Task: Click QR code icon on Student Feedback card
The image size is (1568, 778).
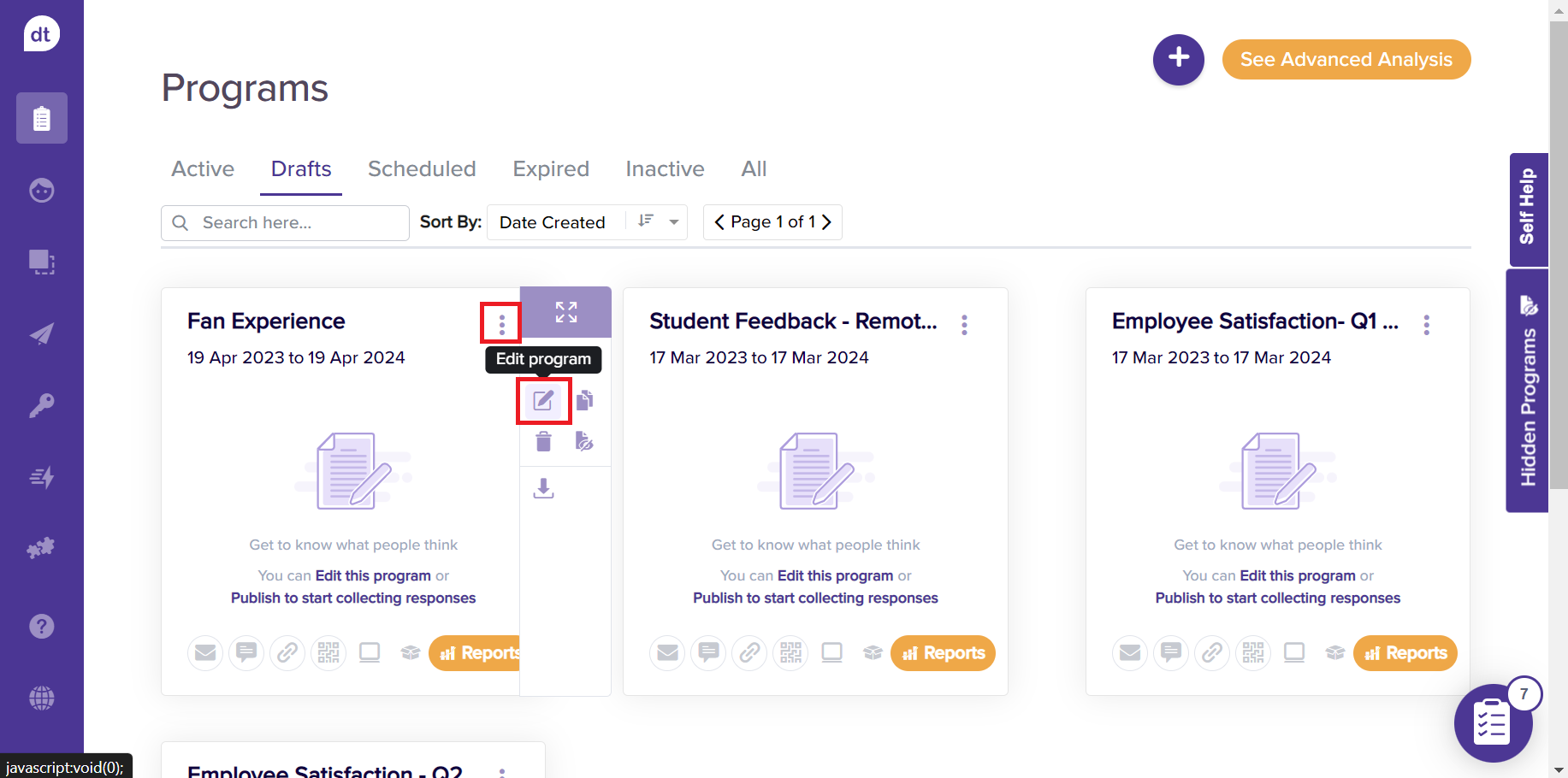Action: 790,653
